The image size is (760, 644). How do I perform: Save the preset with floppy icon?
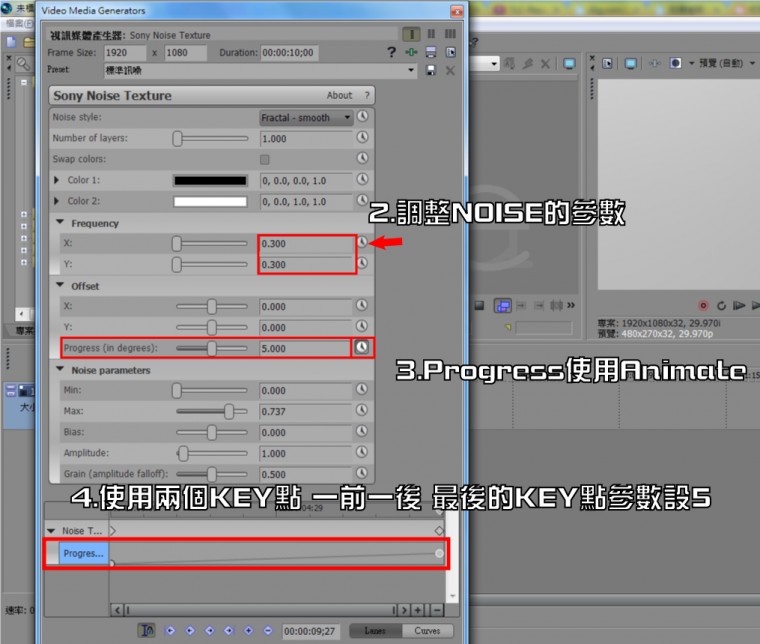(x=430, y=70)
